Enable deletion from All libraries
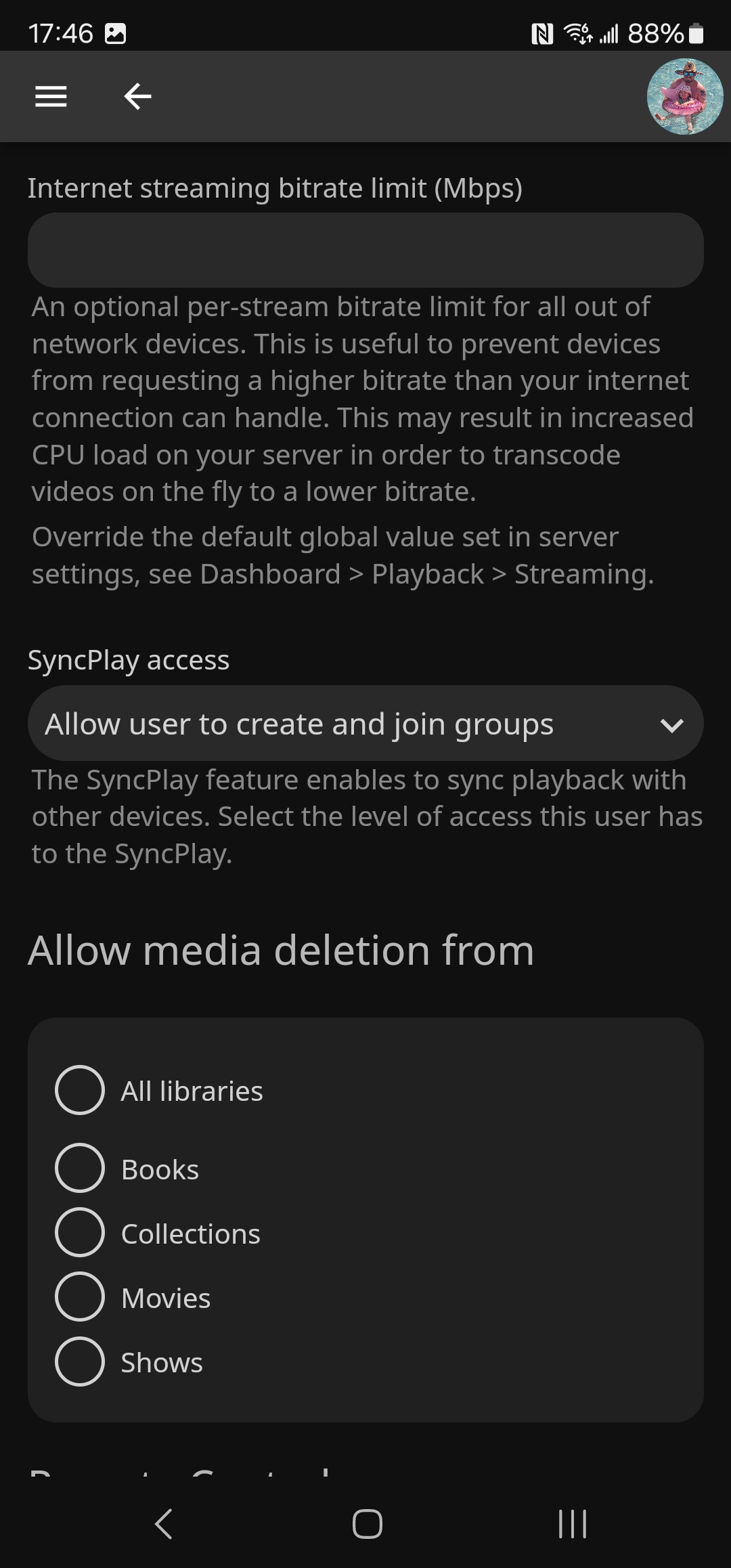The height and width of the screenshot is (1568, 731). 80,1090
